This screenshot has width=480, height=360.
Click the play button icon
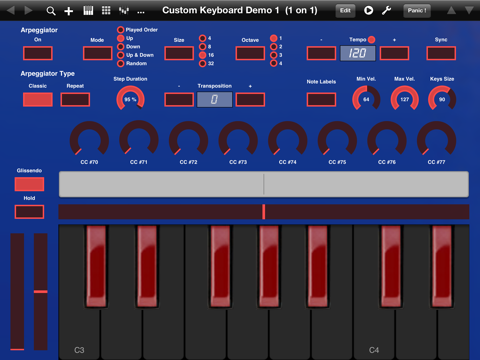(x=368, y=10)
